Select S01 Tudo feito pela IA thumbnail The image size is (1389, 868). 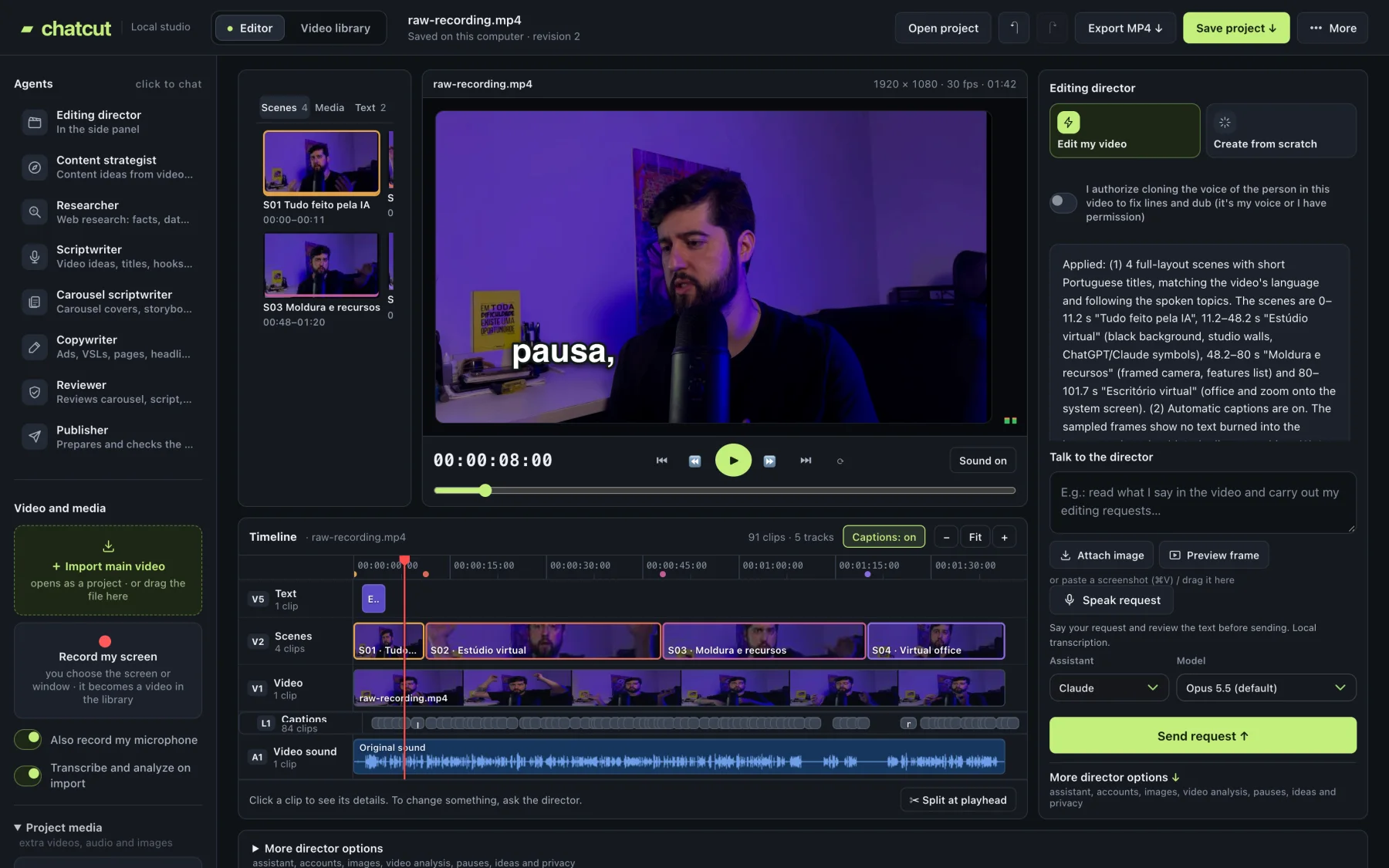pyautogui.click(x=321, y=162)
